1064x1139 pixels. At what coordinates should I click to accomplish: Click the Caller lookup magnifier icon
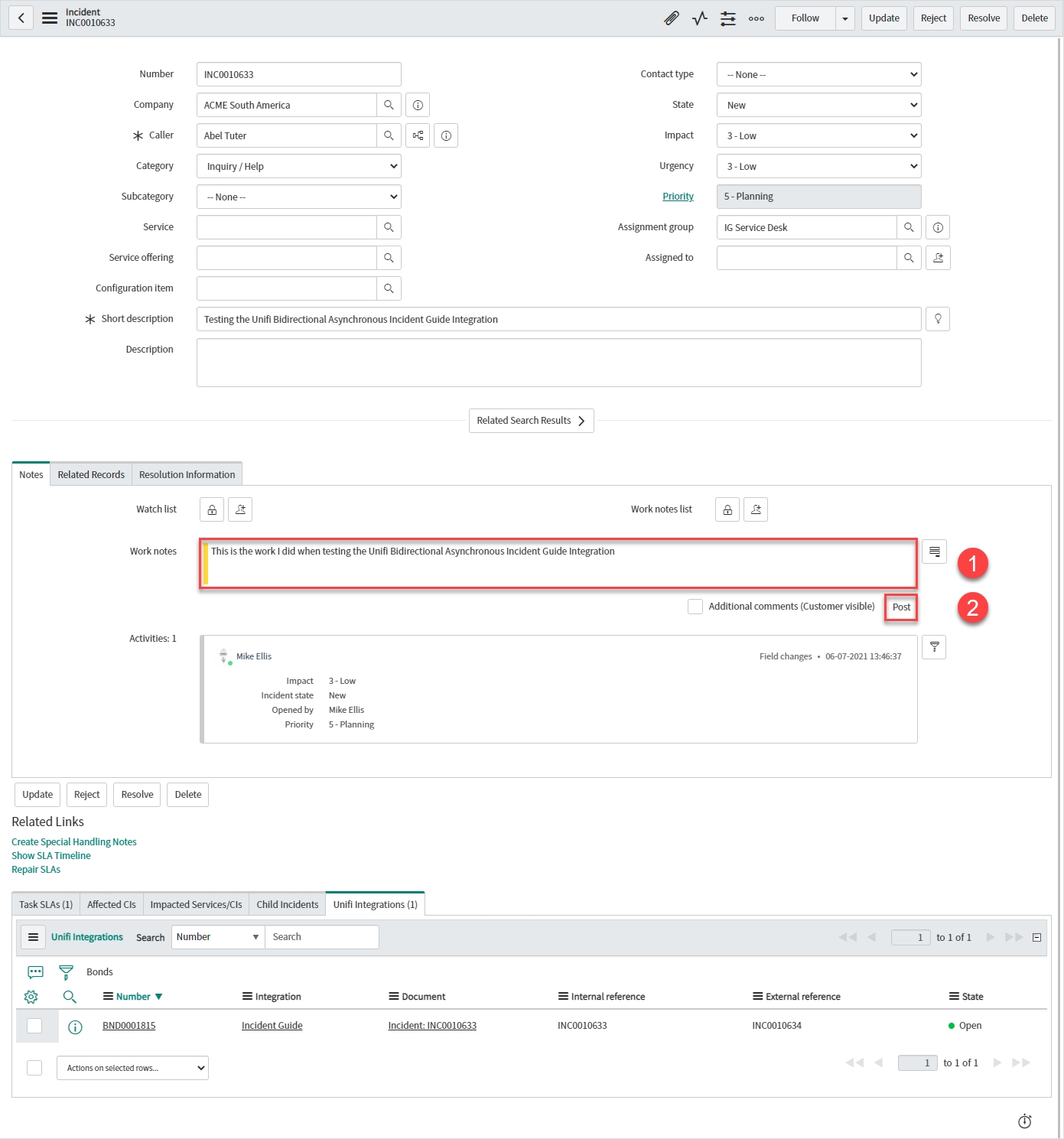pyautogui.click(x=389, y=135)
